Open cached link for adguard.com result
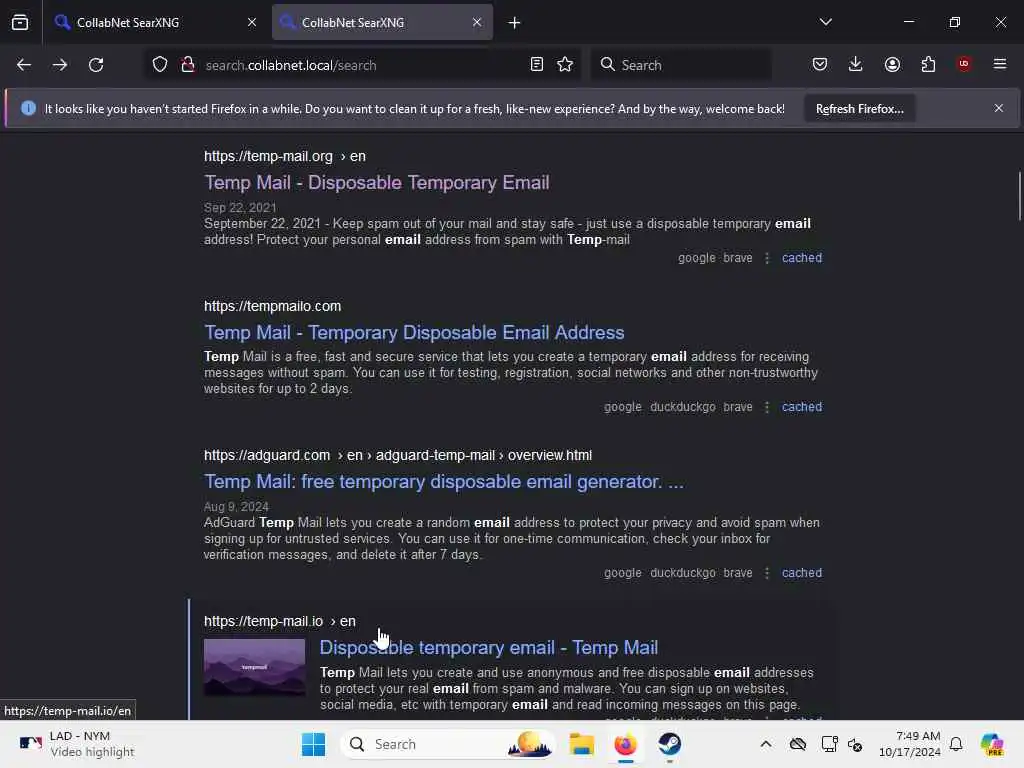The image size is (1024, 768). pyautogui.click(x=802, y=573)
